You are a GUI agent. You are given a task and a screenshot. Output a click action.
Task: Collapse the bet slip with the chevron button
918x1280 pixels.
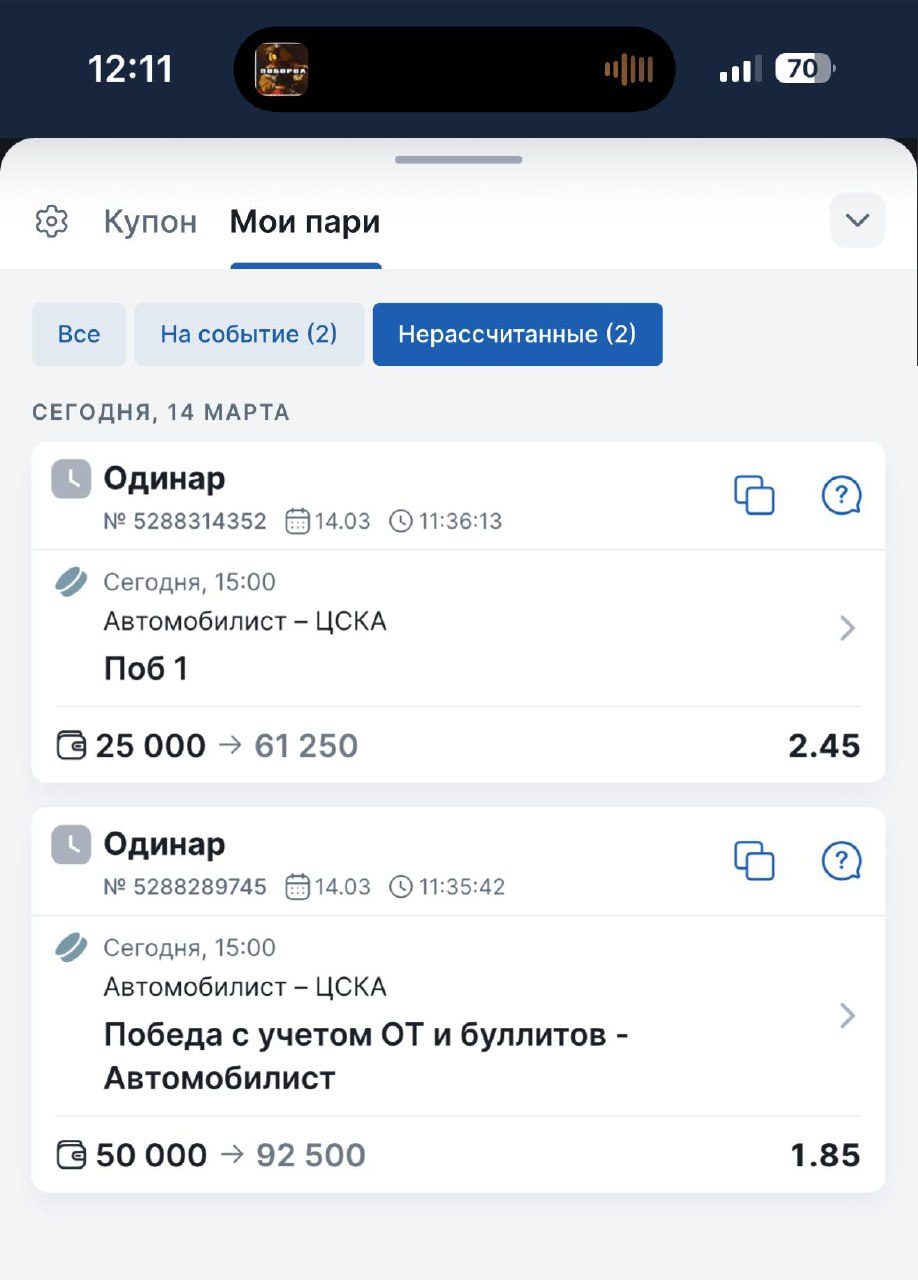click(857, 220)
